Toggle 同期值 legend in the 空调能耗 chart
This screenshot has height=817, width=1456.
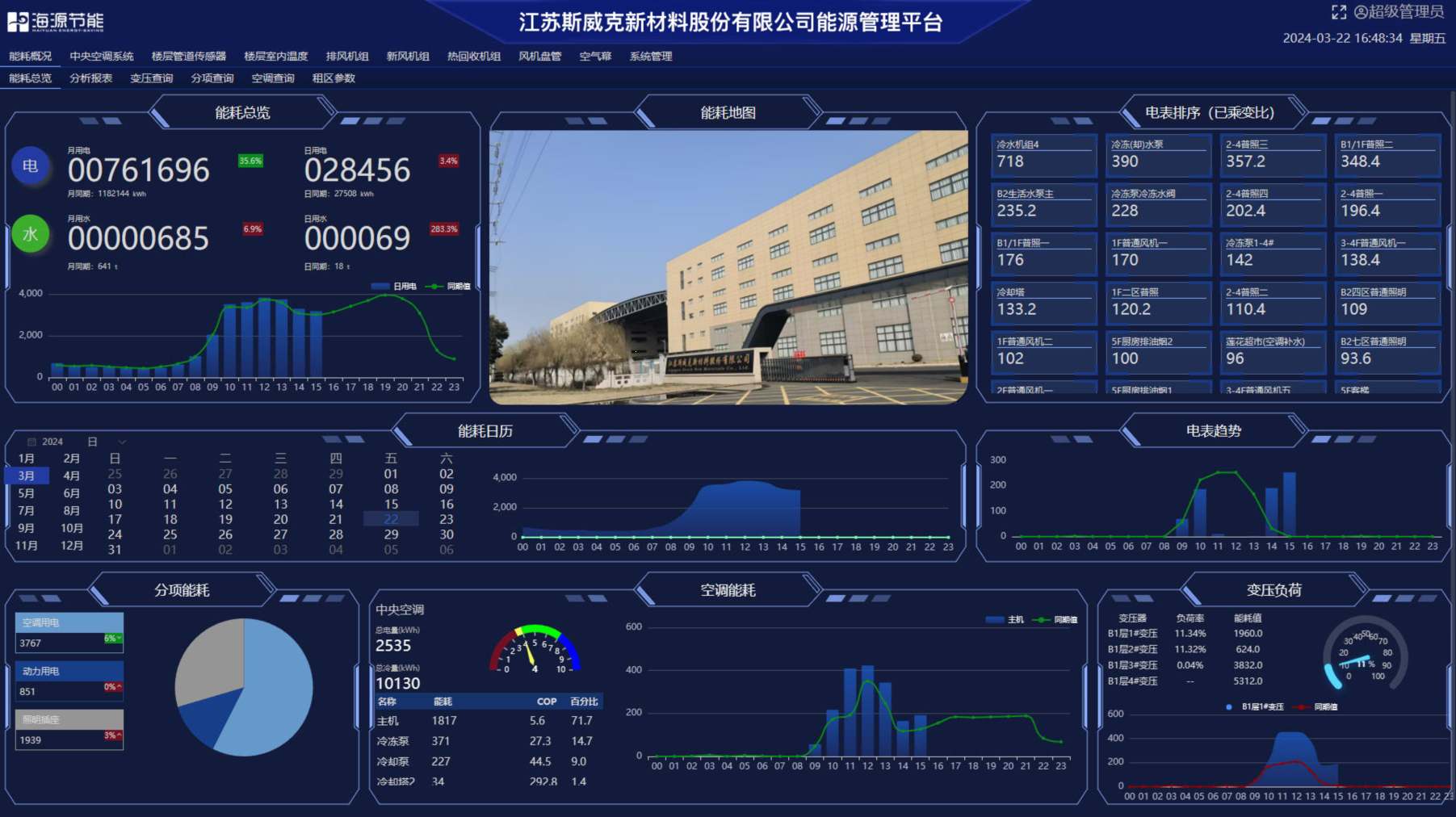(x=1055, y=620)
